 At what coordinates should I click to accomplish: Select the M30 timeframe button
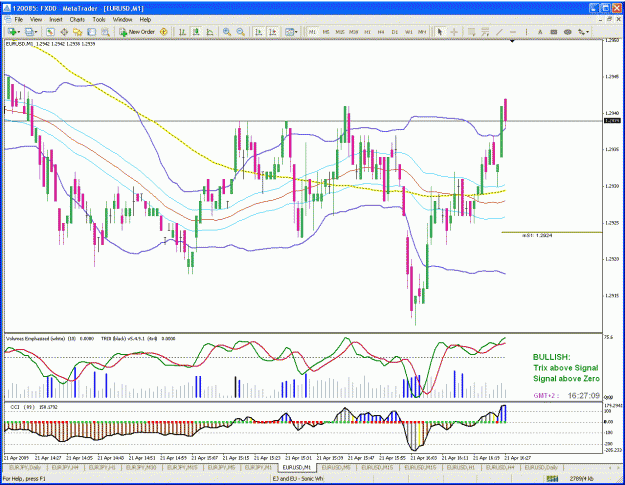point(354,32)
